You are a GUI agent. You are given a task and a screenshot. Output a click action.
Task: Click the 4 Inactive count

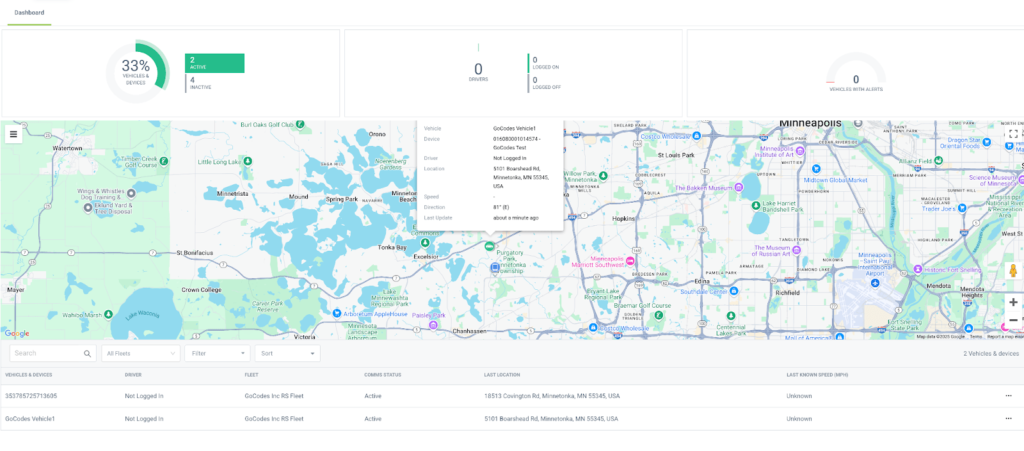(200, 83)
